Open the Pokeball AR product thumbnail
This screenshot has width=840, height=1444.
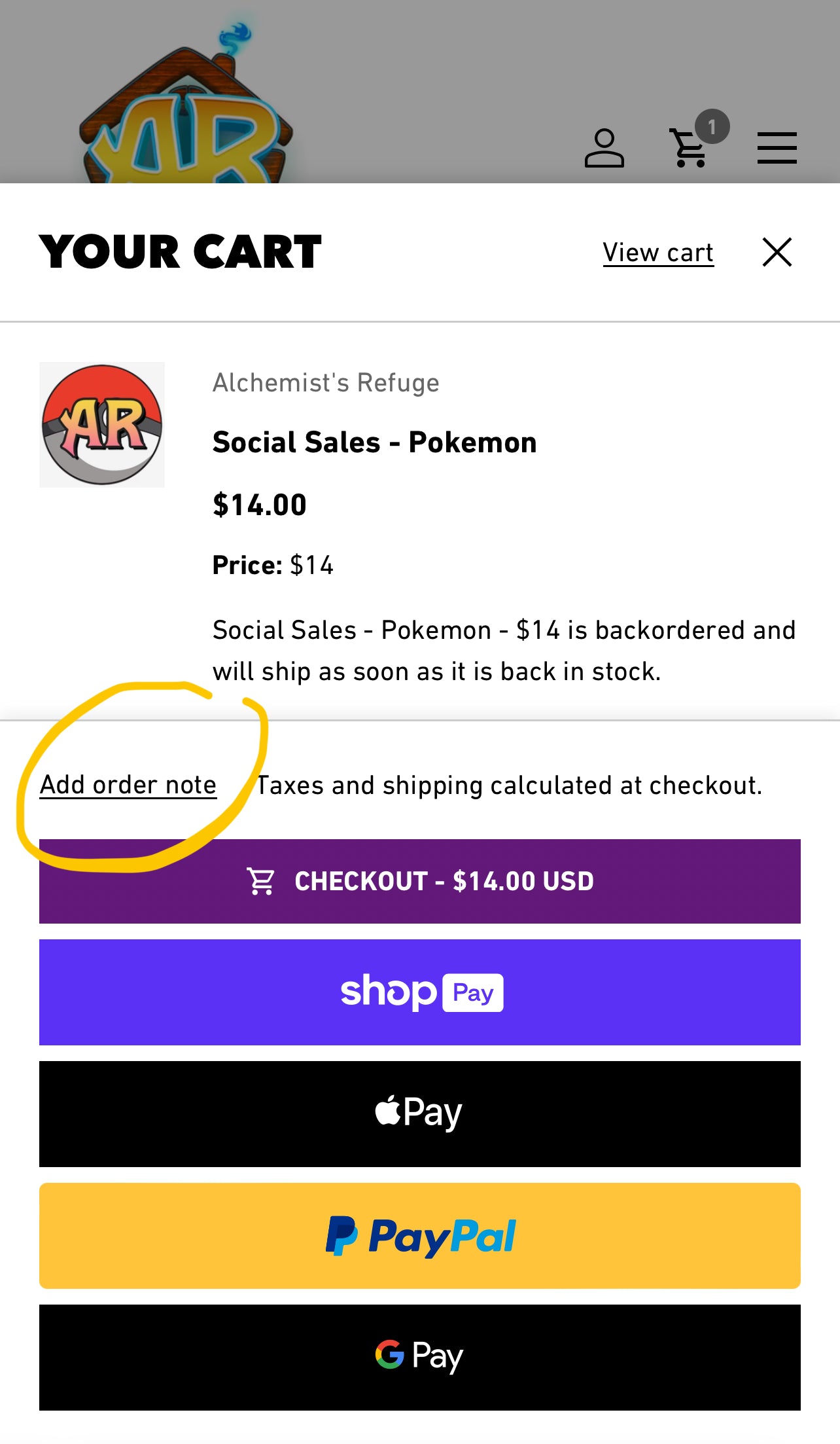(x=102, y=425)
